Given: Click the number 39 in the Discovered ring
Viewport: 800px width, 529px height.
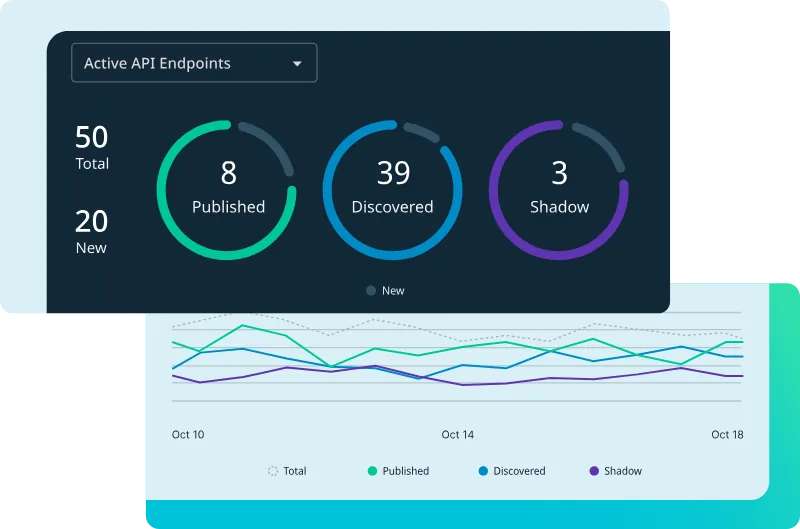Looking at the screenshot, I should point(393,173).
